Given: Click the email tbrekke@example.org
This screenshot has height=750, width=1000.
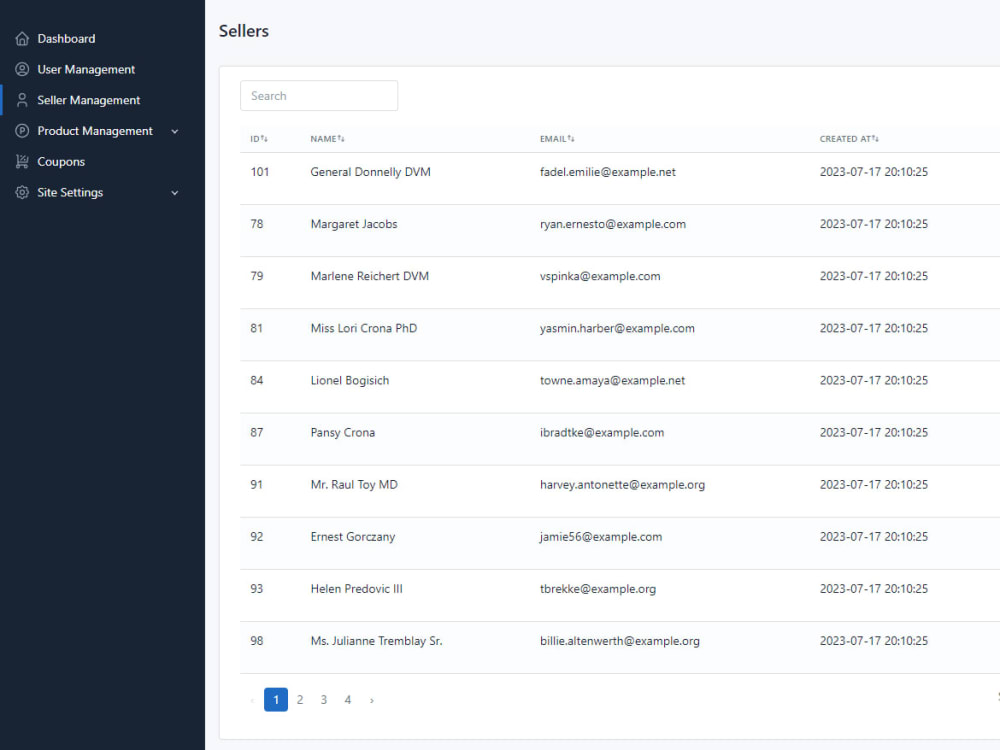Looking at the screenshot, I should (x=598, y=589).
